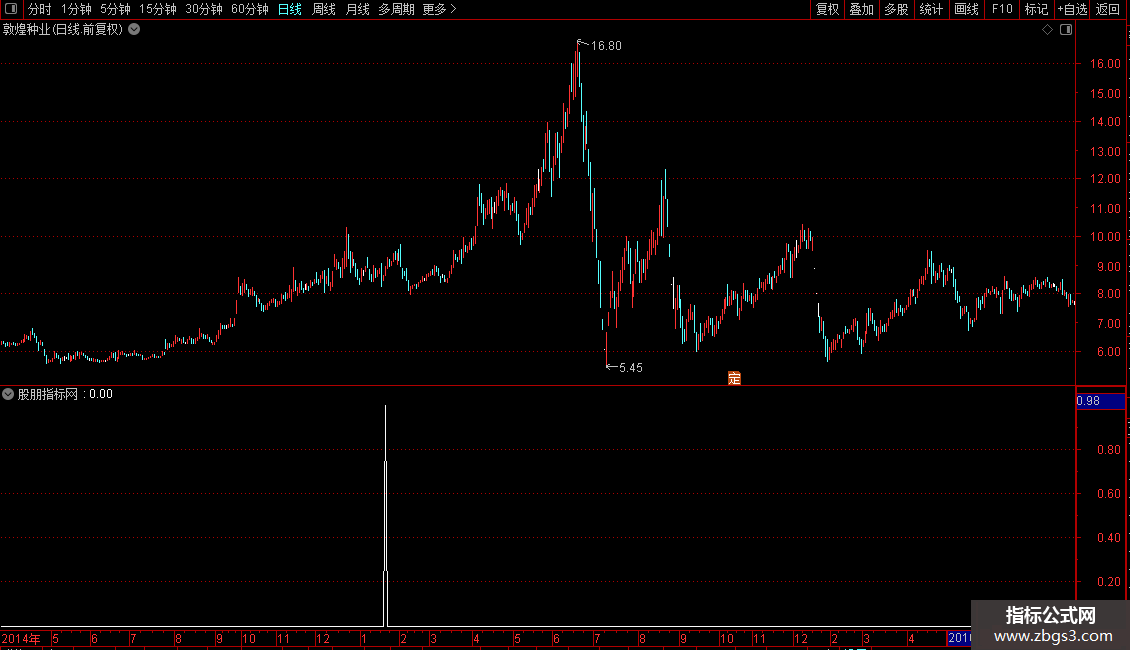The image size is (1130, 650).
Task: Switch to 分时 intraday view
Action: (40, 9)
